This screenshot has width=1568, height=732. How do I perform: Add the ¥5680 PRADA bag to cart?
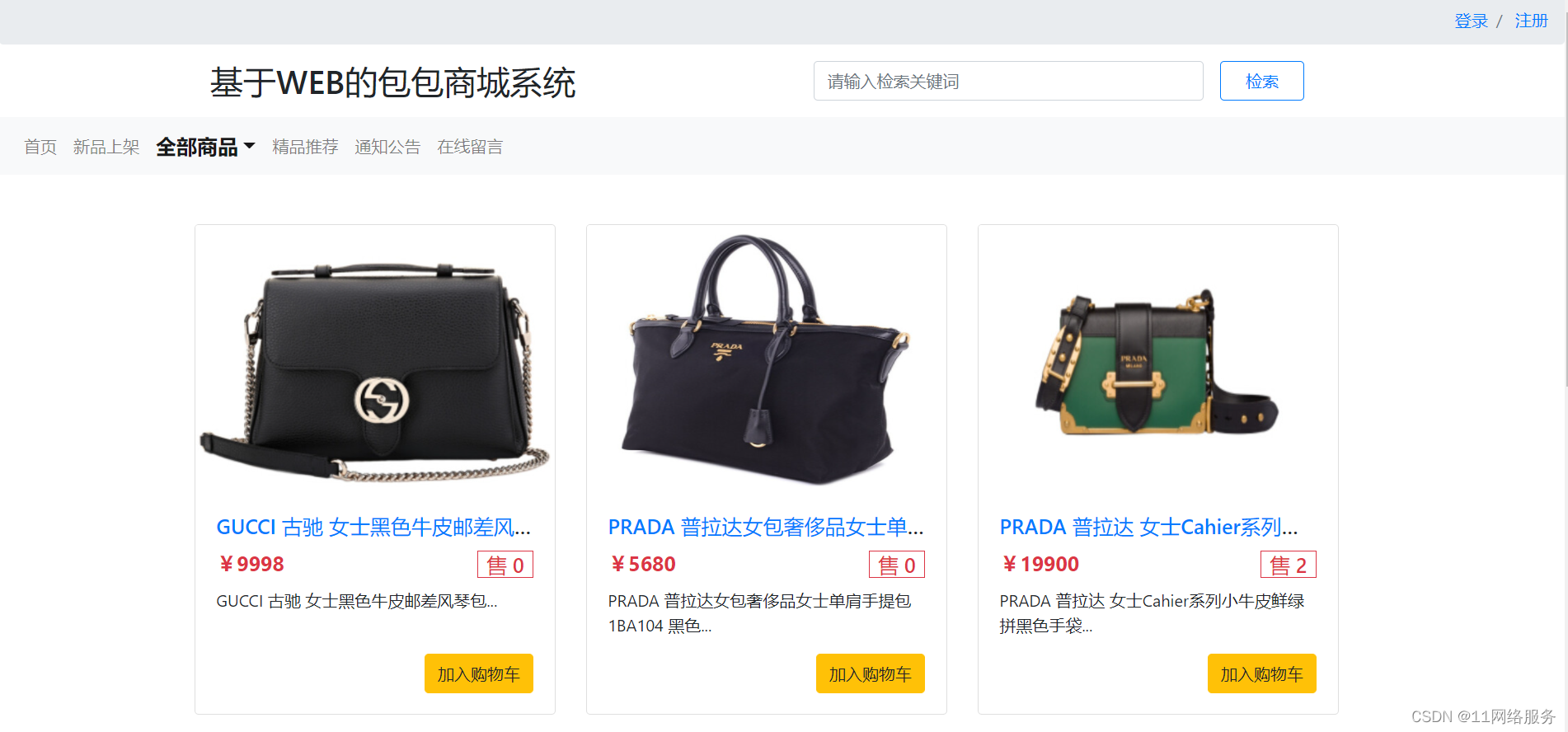[x=870, y=673]
